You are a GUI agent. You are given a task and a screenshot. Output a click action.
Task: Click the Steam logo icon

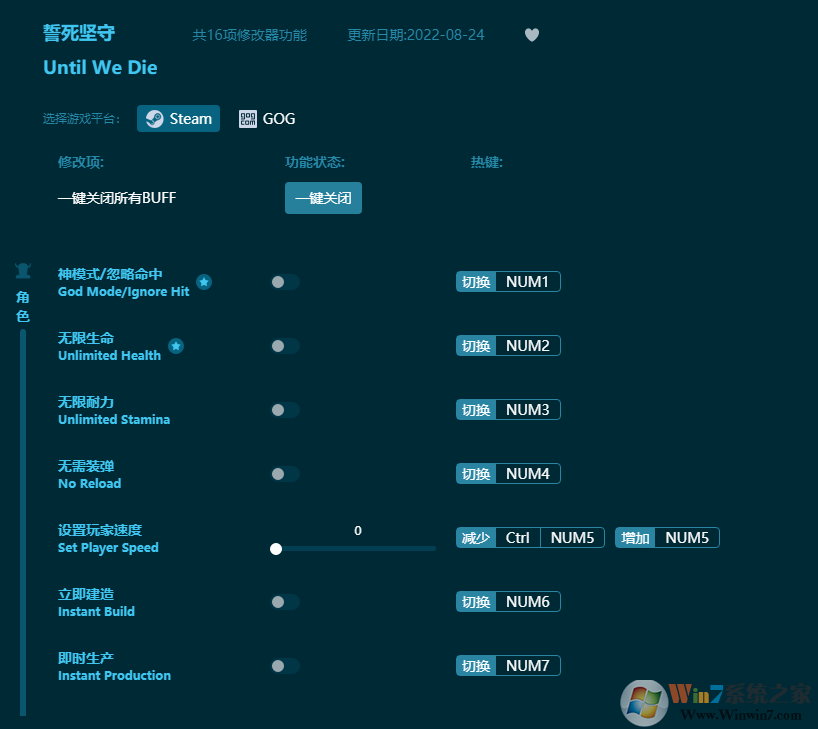click(x=154, y=119)
